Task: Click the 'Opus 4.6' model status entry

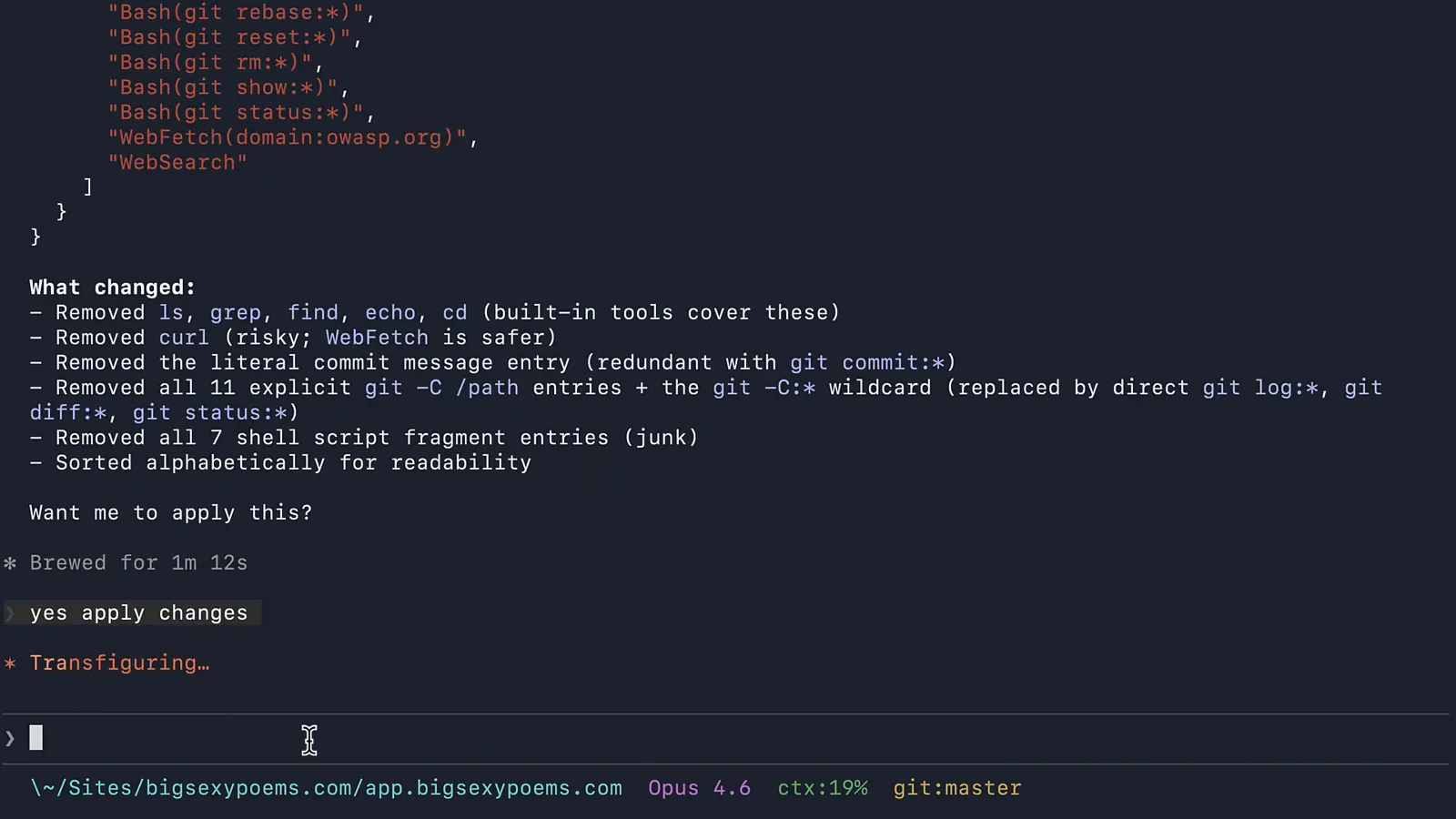Action: (699, 788)
